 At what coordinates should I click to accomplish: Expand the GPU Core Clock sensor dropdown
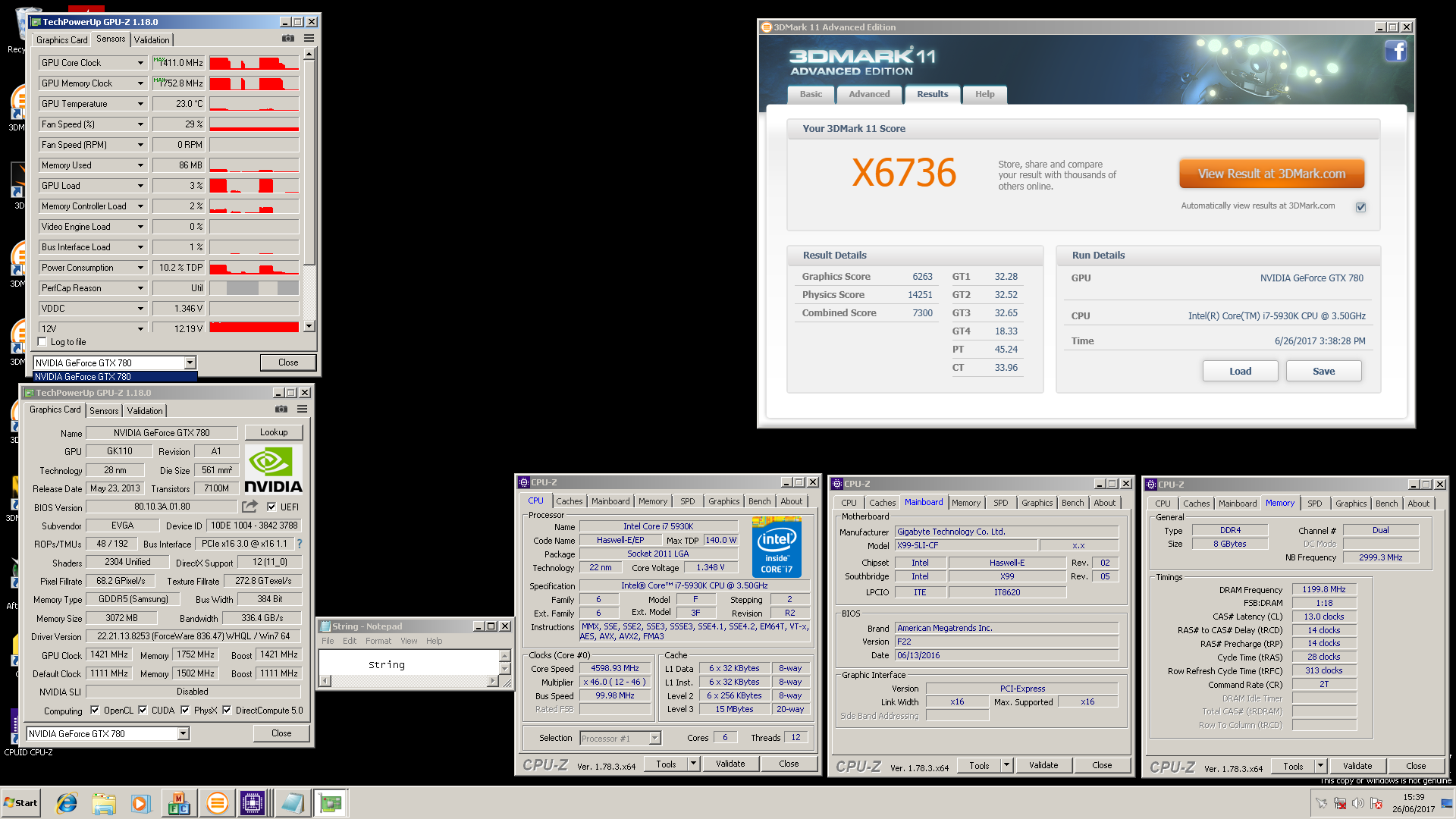click(140, 63)
